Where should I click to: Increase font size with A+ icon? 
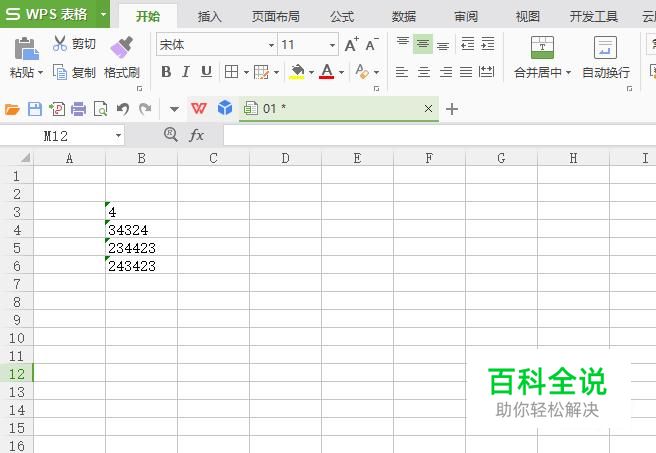point(351,44)
